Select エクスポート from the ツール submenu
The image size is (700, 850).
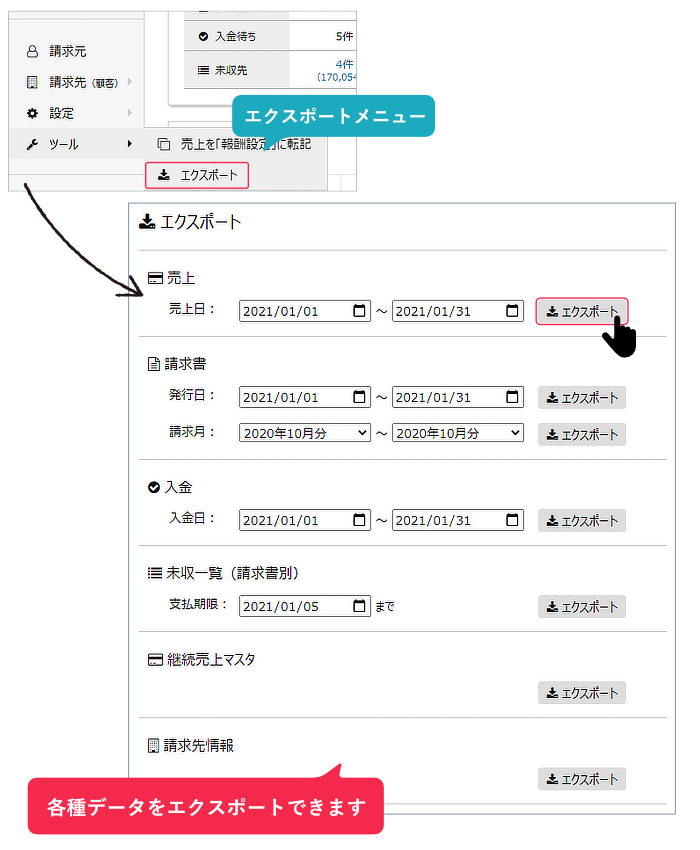tap(198, 176)
